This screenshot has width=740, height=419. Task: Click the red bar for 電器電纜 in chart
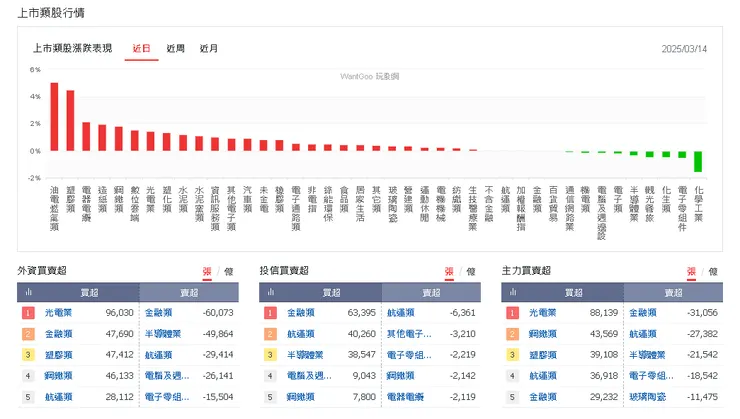[86, 136]
